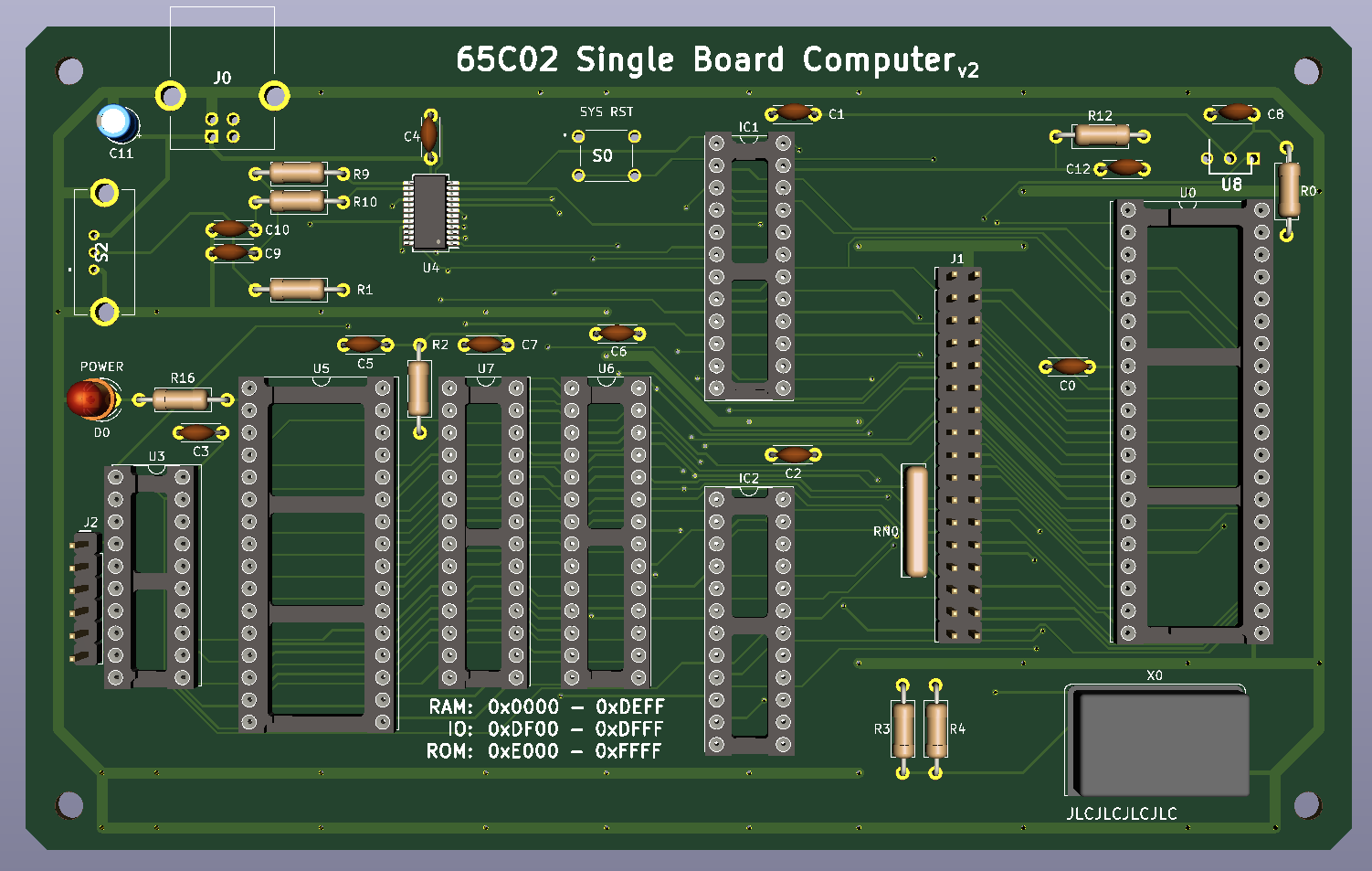This screenshot has height=871, width=1372.
Task: Select the J2 right-angle pin header
Action: pyautogui.click(x=84, y=599)
